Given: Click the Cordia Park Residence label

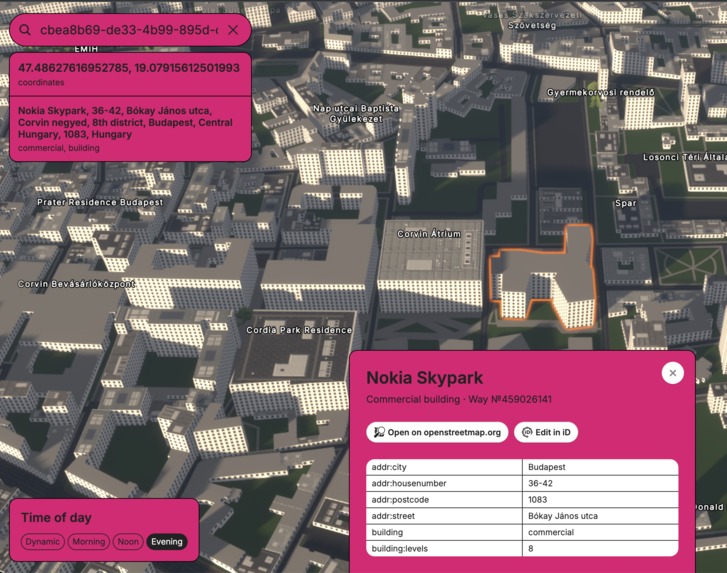Looking at the screenshot, I should pyautogui.click(x=299, y=330).
